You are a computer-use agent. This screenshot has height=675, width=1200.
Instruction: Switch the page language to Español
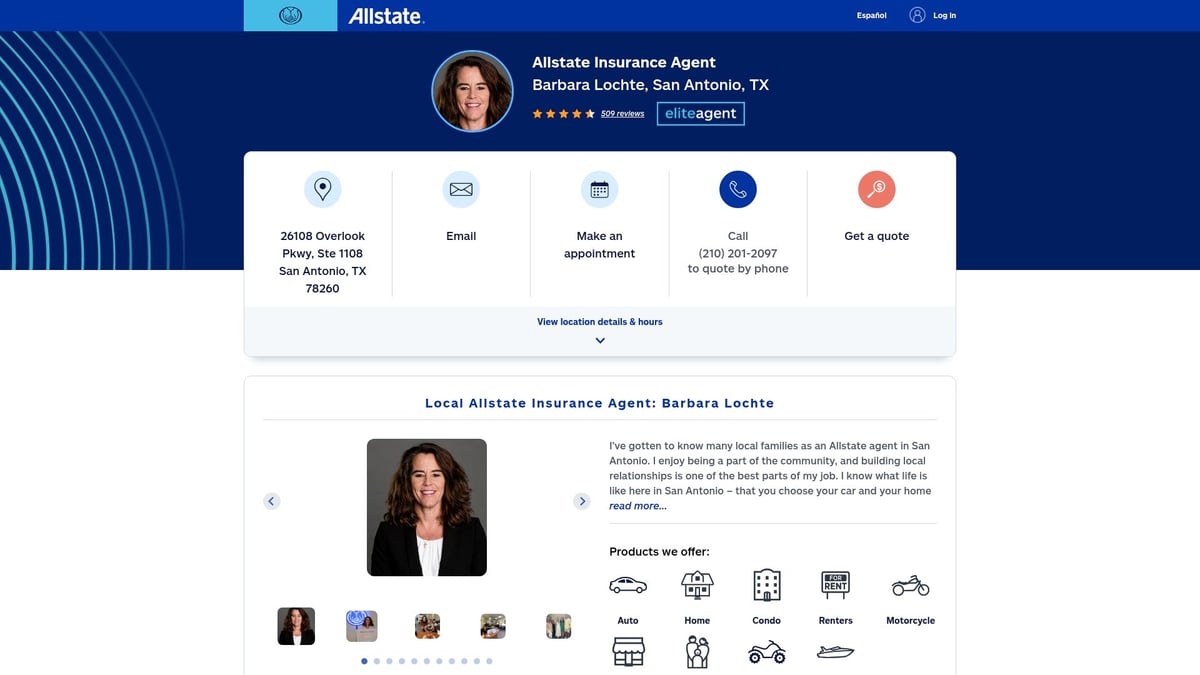coord(870,15)
